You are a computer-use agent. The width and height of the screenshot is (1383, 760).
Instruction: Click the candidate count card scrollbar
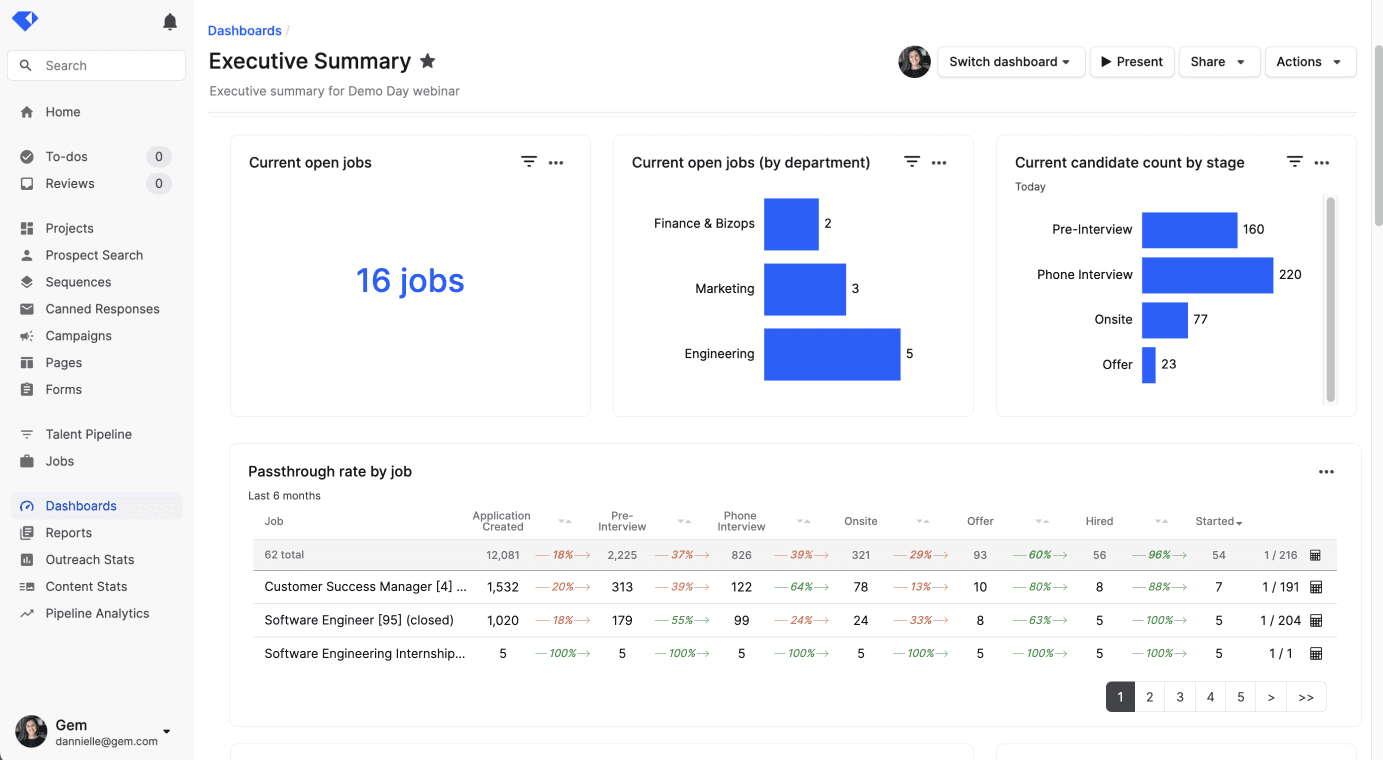pyautogui.click(x=1330, y=298)
